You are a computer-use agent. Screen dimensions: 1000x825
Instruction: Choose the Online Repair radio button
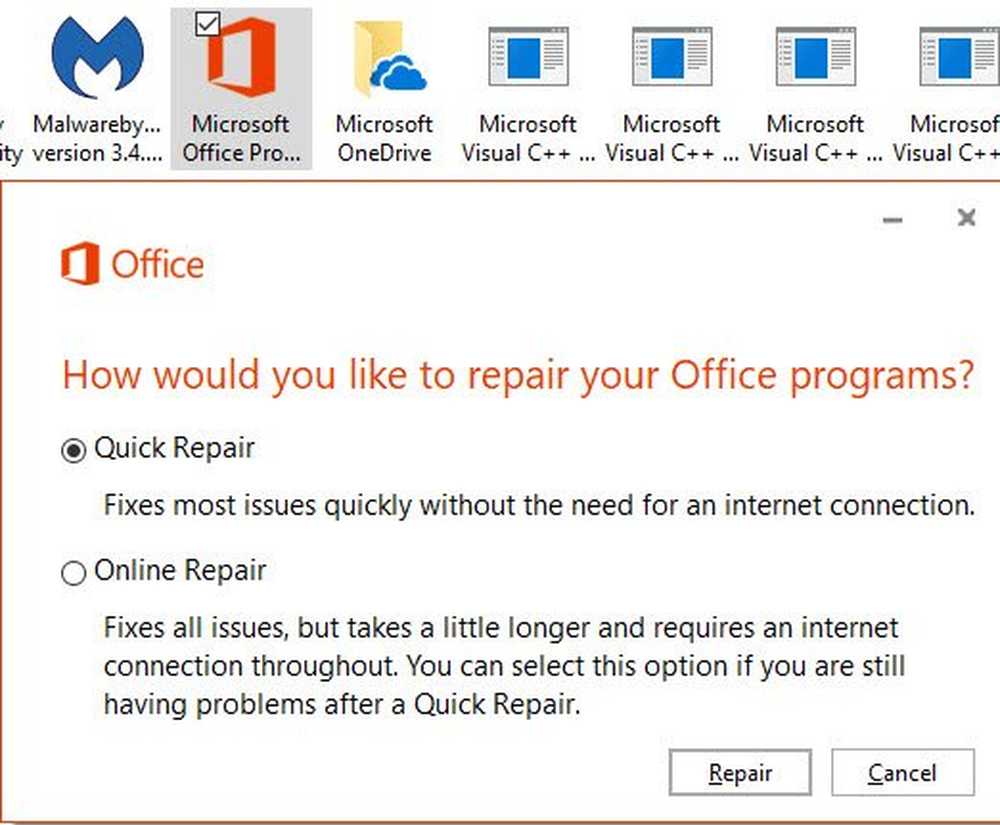coord(73,573)
